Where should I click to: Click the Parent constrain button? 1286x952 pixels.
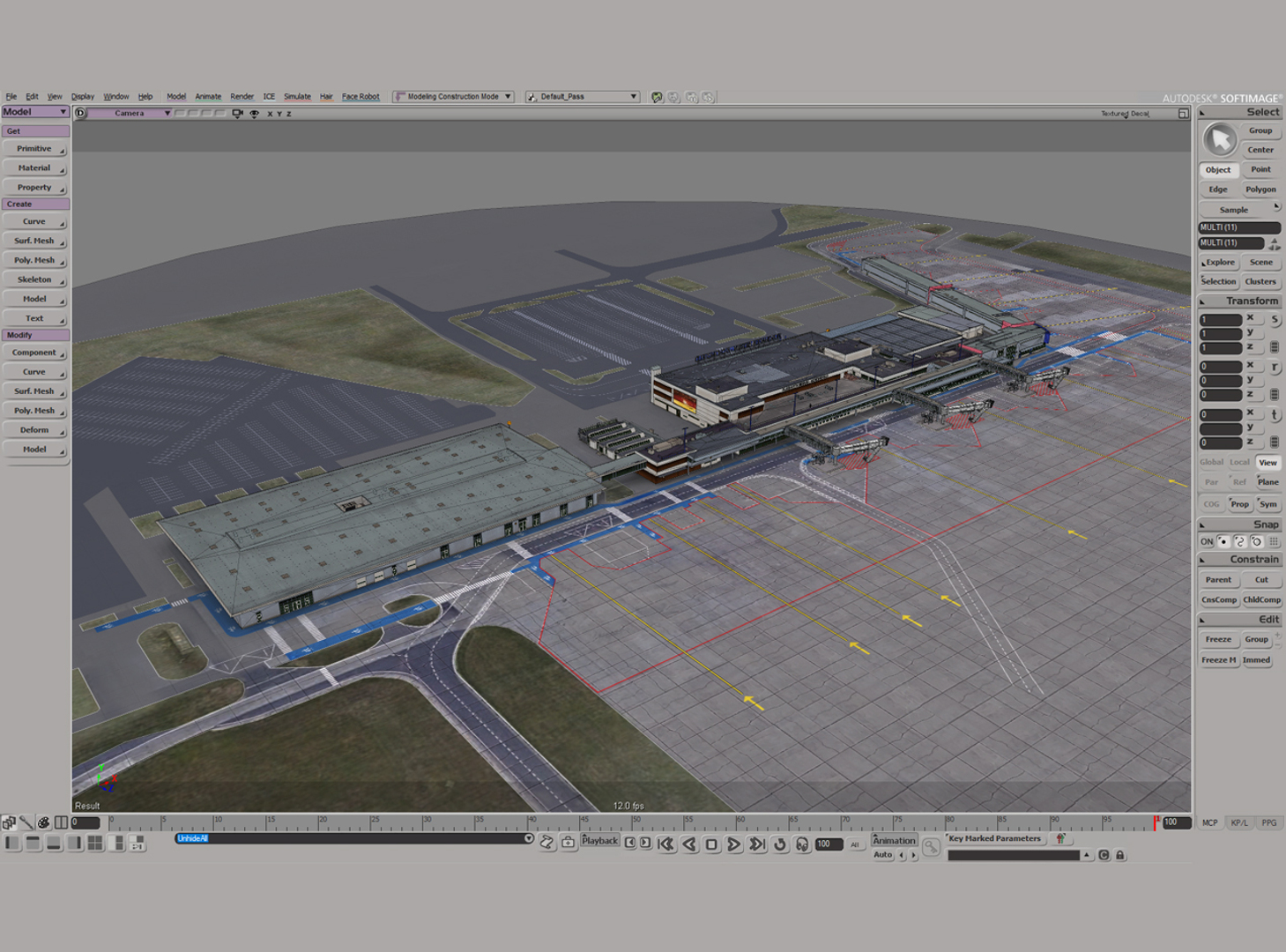(1218, 580)
